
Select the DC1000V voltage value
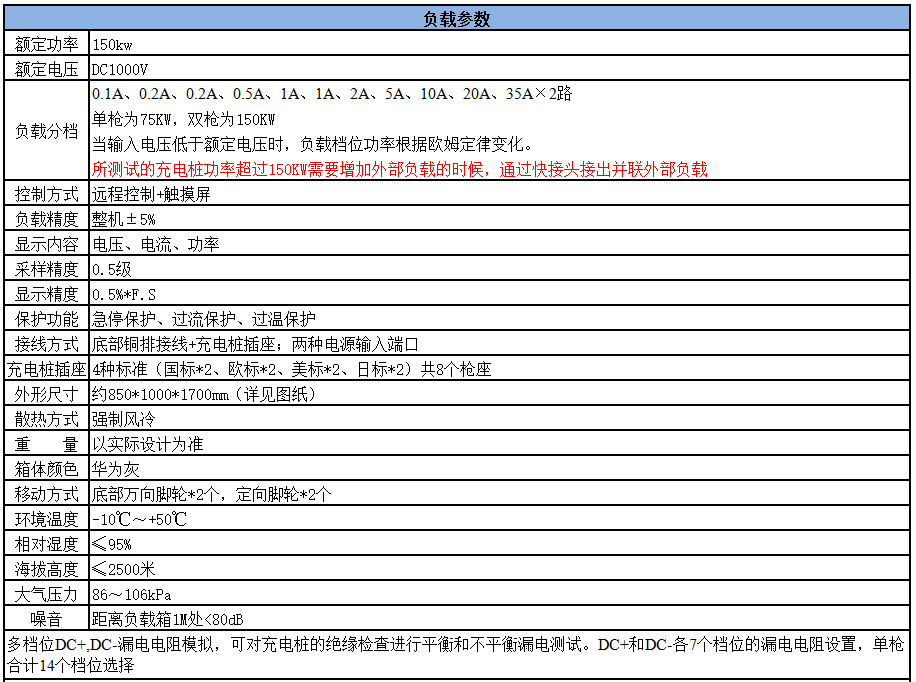pos(120,70)
